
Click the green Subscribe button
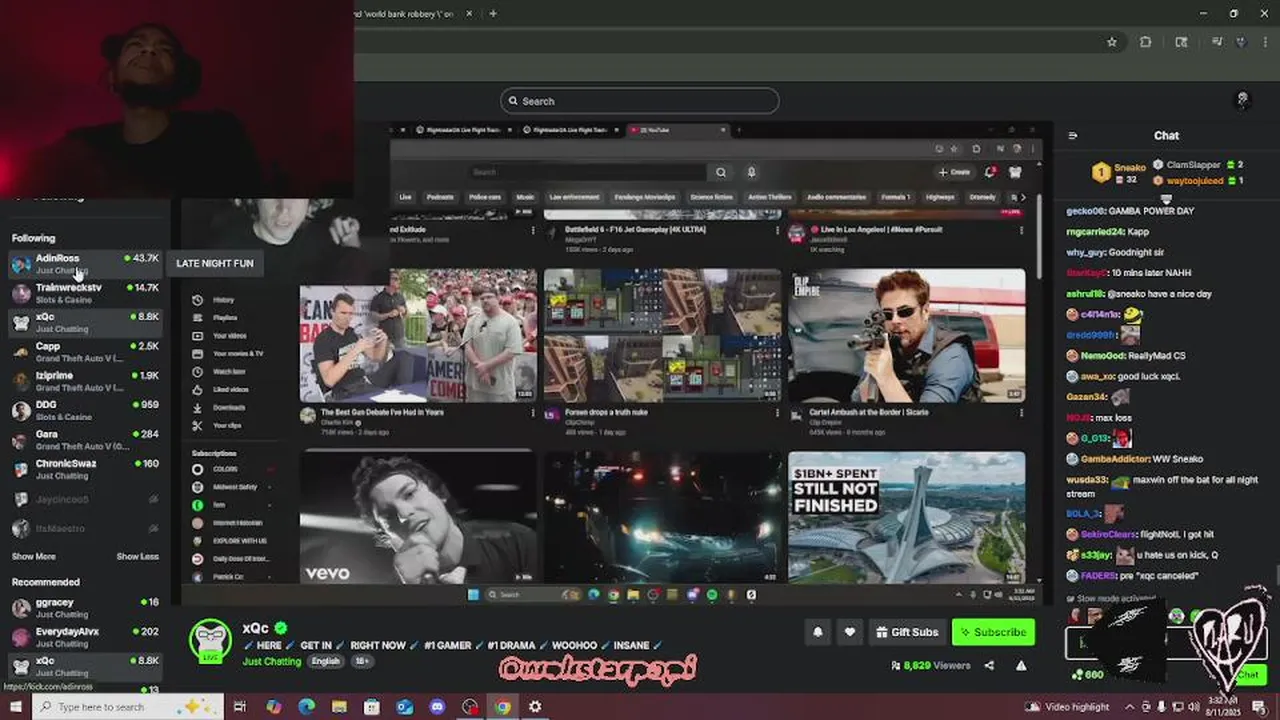coord(992,632)
